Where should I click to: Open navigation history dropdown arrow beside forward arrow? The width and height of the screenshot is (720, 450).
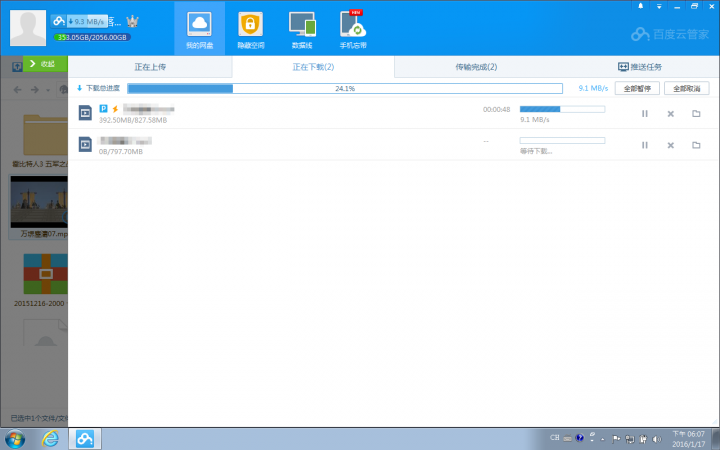click(48, 90)
